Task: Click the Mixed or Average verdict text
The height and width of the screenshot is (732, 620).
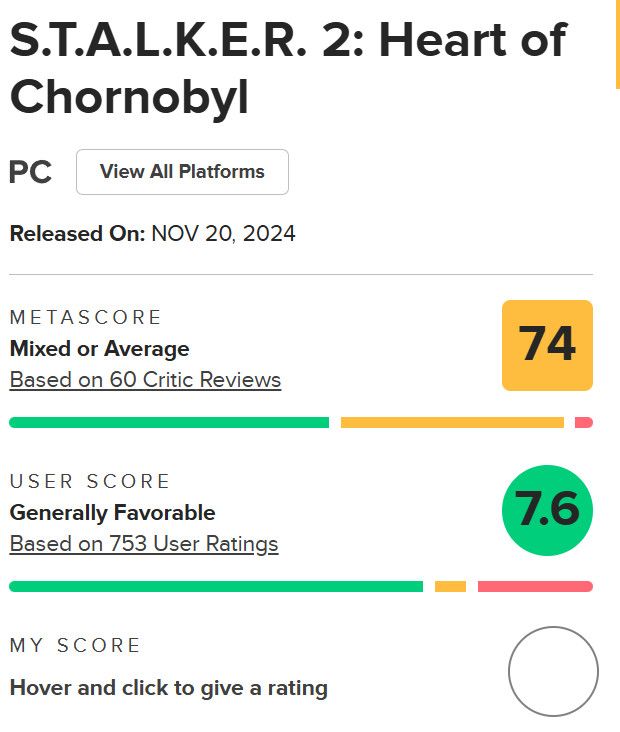Action: point(99,349)
